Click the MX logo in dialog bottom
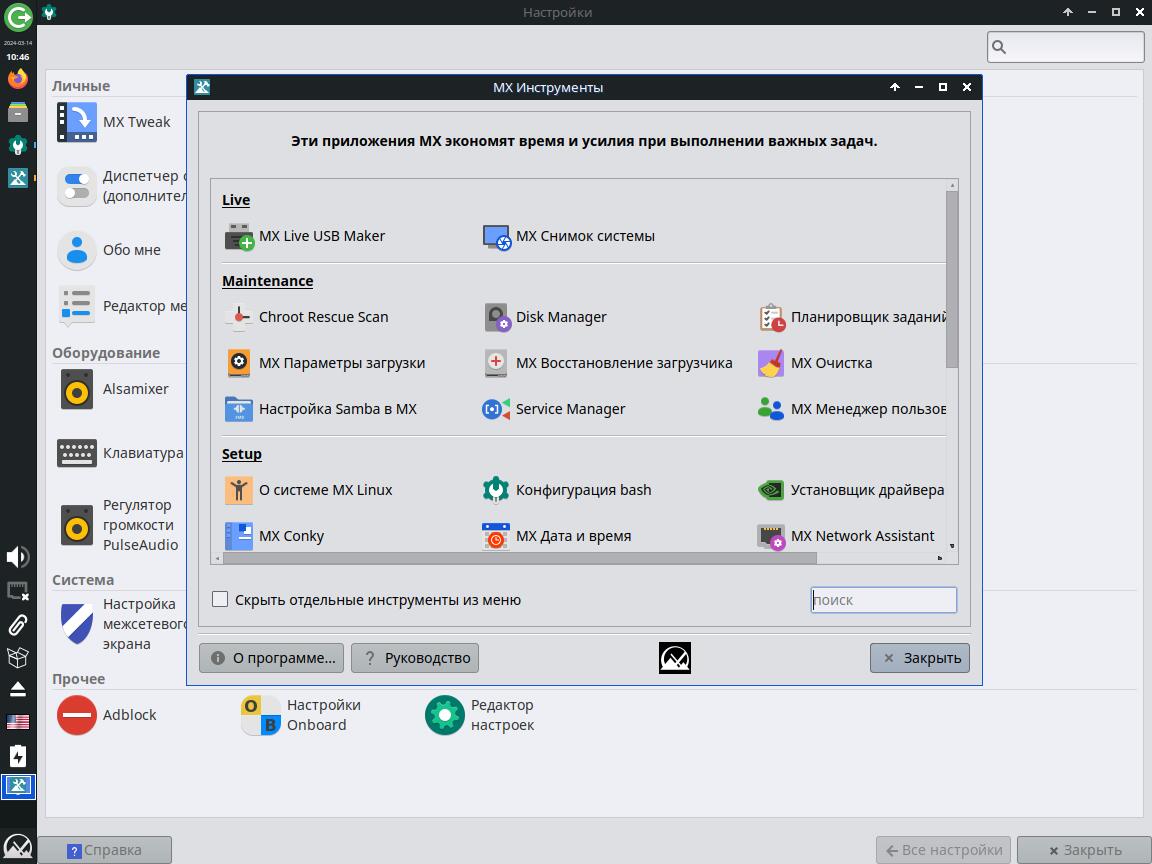 click(674, 658)
